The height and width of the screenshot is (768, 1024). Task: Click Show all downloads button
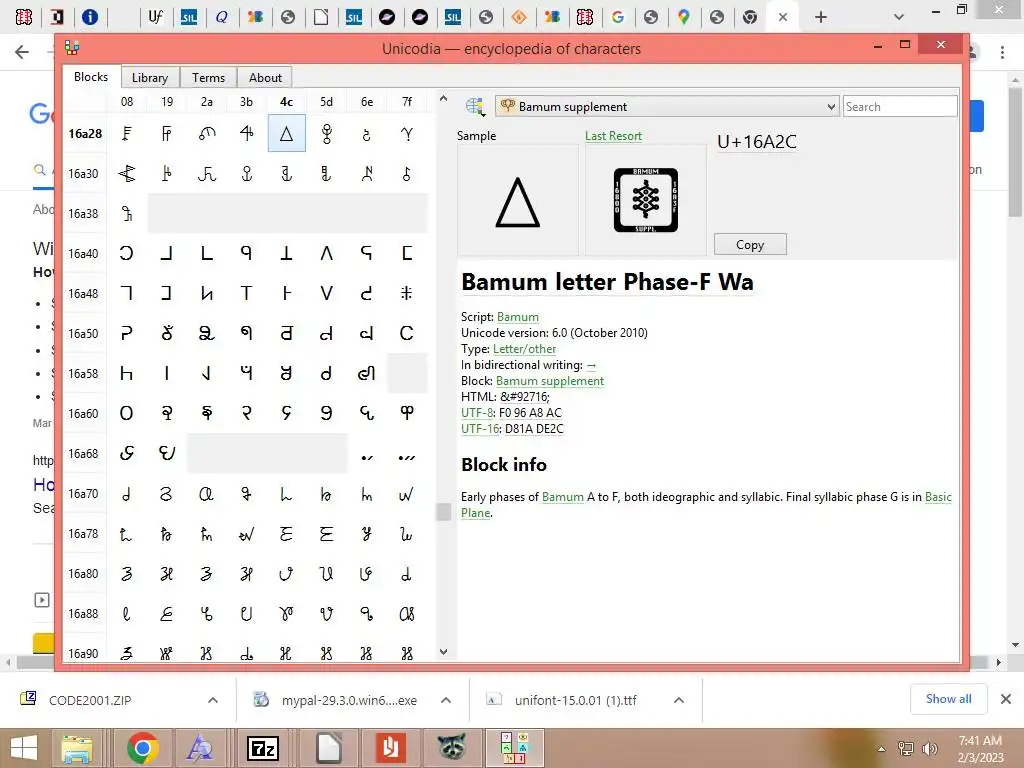pyautogui.click(x=948, y=699)
